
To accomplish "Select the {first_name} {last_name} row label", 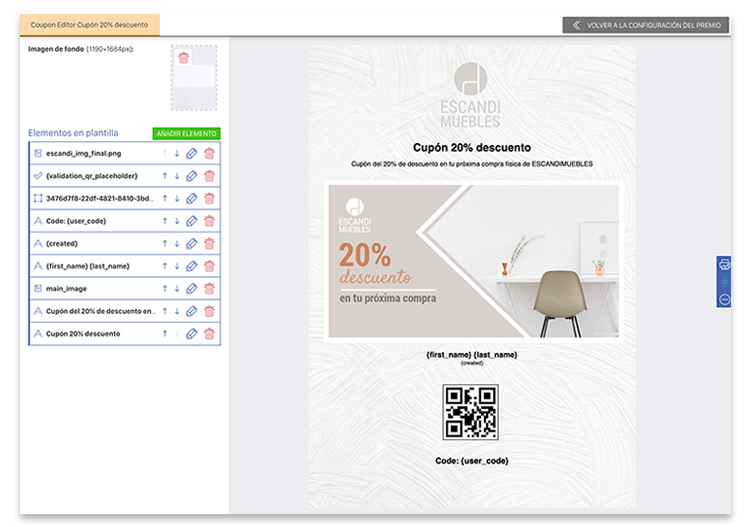I will tap(88, 266).
